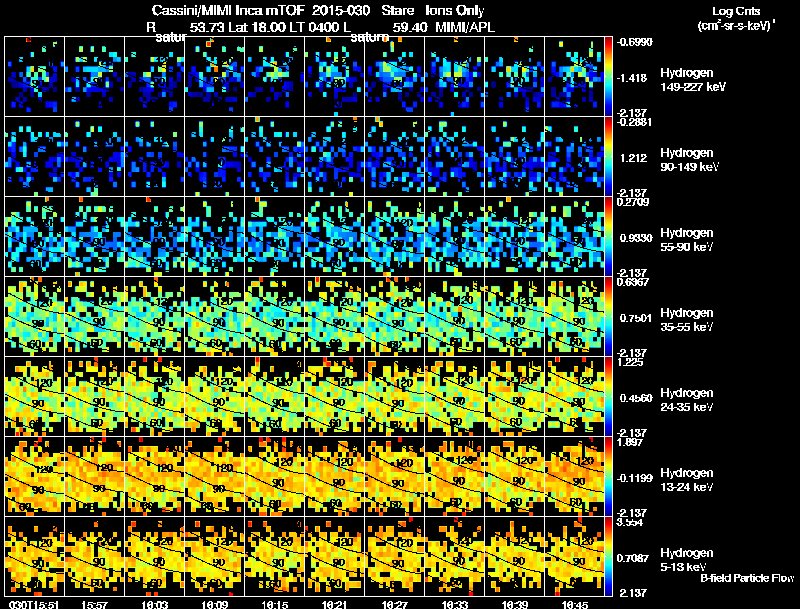
Task: Click the '15:57' time axis label
Action: [94, 604]
